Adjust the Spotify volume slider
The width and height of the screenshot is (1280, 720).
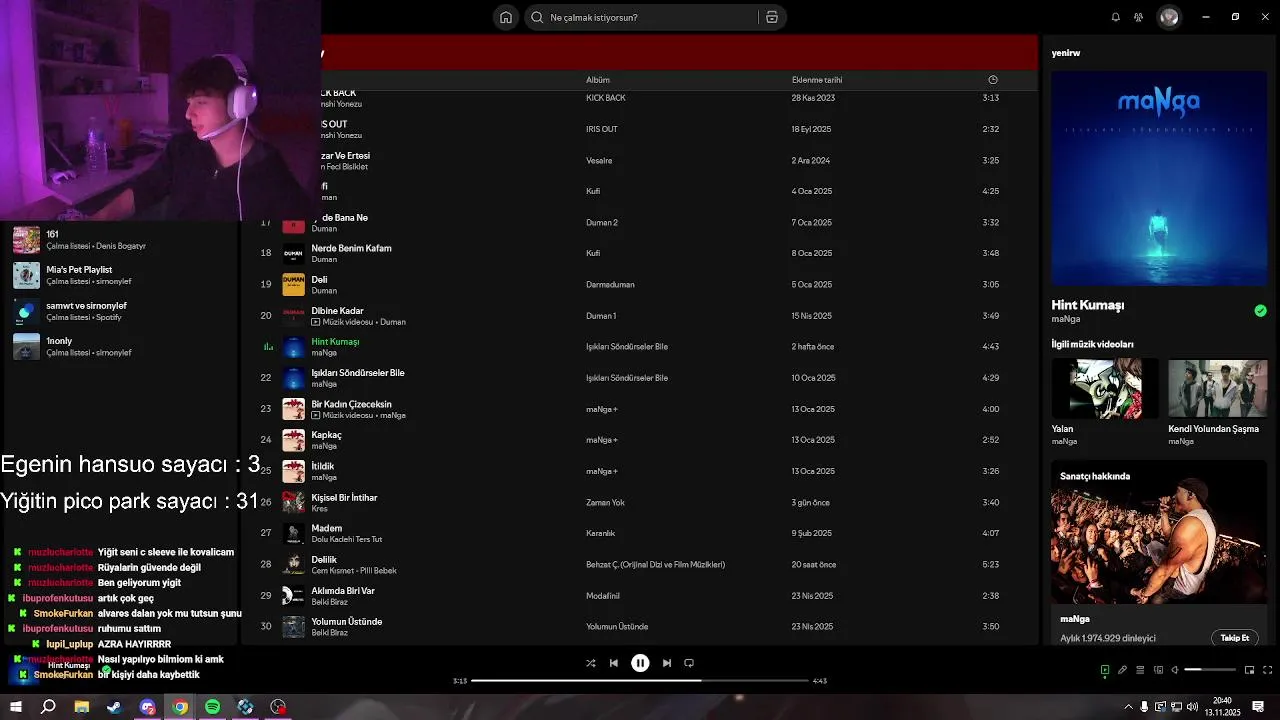[x=1210, y=670]
